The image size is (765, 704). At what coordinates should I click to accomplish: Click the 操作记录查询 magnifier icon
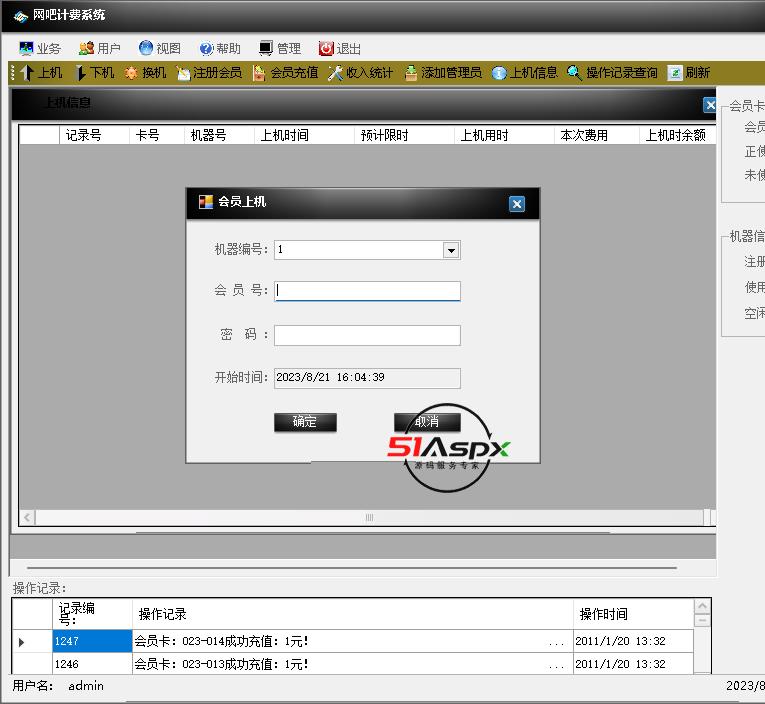tap(574, 73)
